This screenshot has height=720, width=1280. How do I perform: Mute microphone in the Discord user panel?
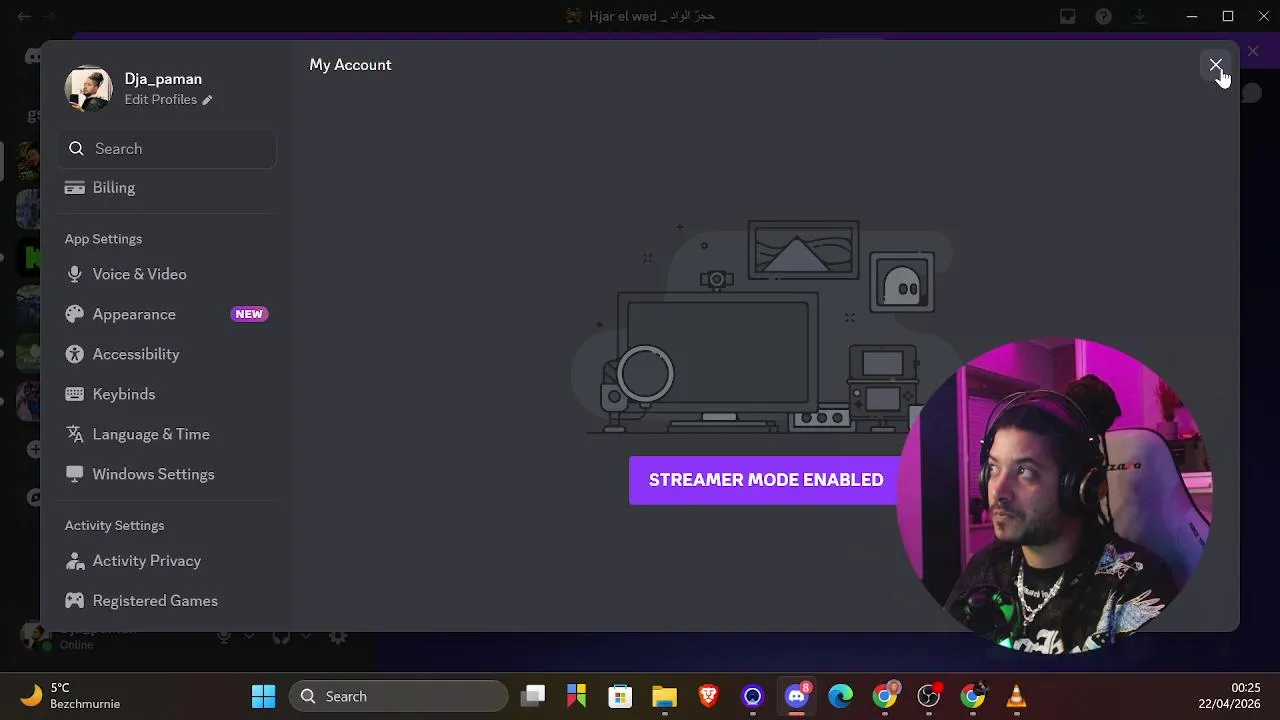pos(224,636)
